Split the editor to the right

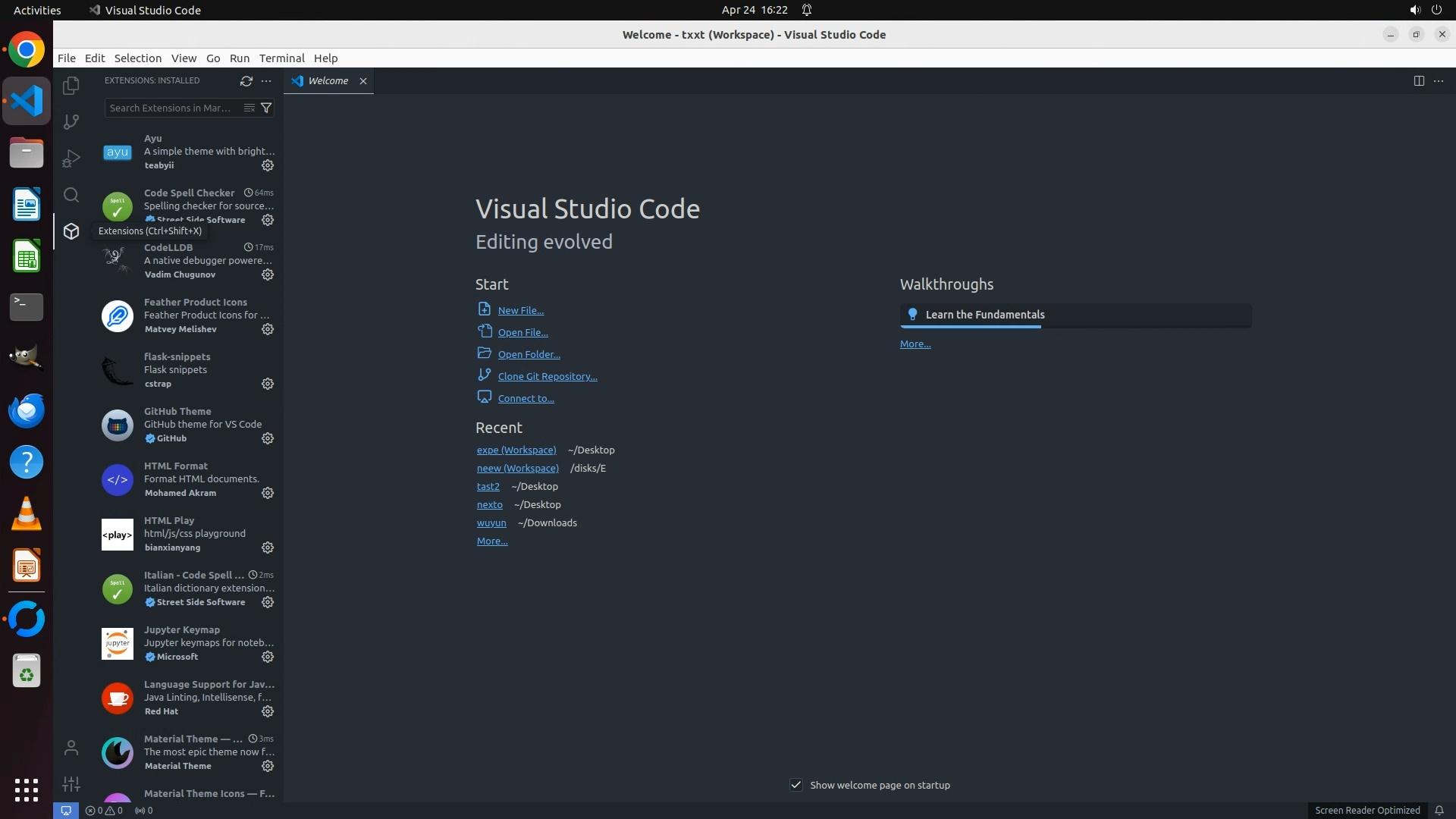(1418, 81)
